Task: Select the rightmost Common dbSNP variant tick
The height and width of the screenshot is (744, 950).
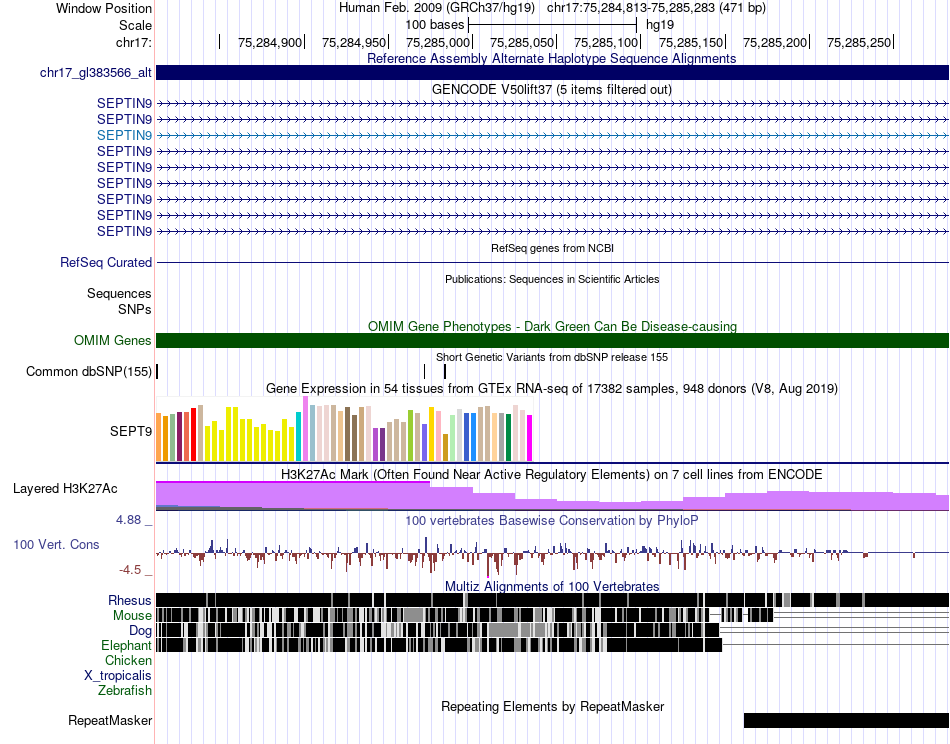Action: (x=445, y=371)
